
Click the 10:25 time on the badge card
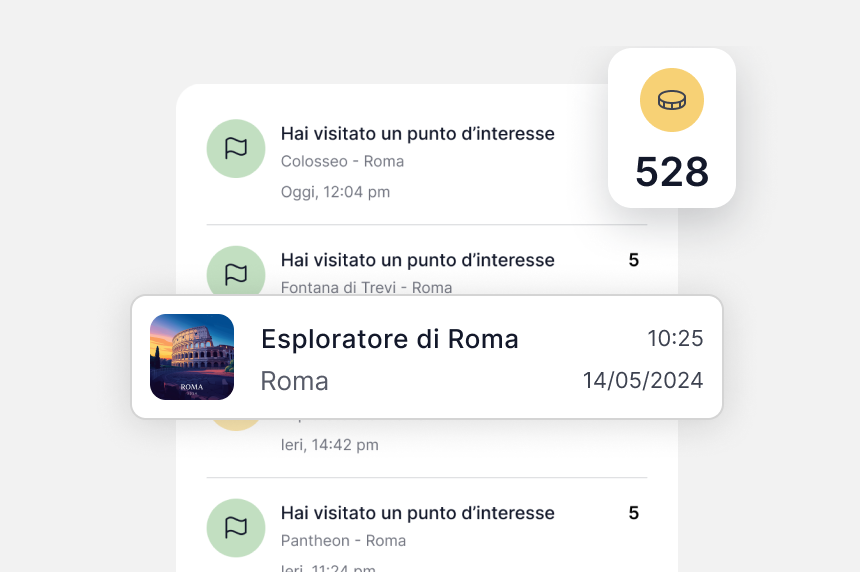tap(675, 338)
